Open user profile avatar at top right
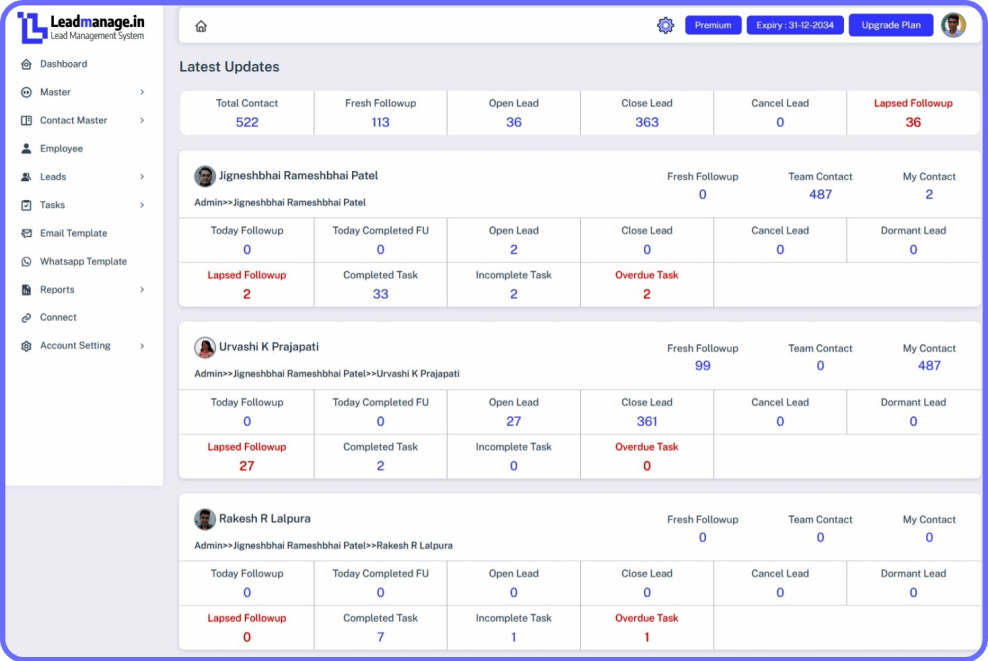 point(953,25)
